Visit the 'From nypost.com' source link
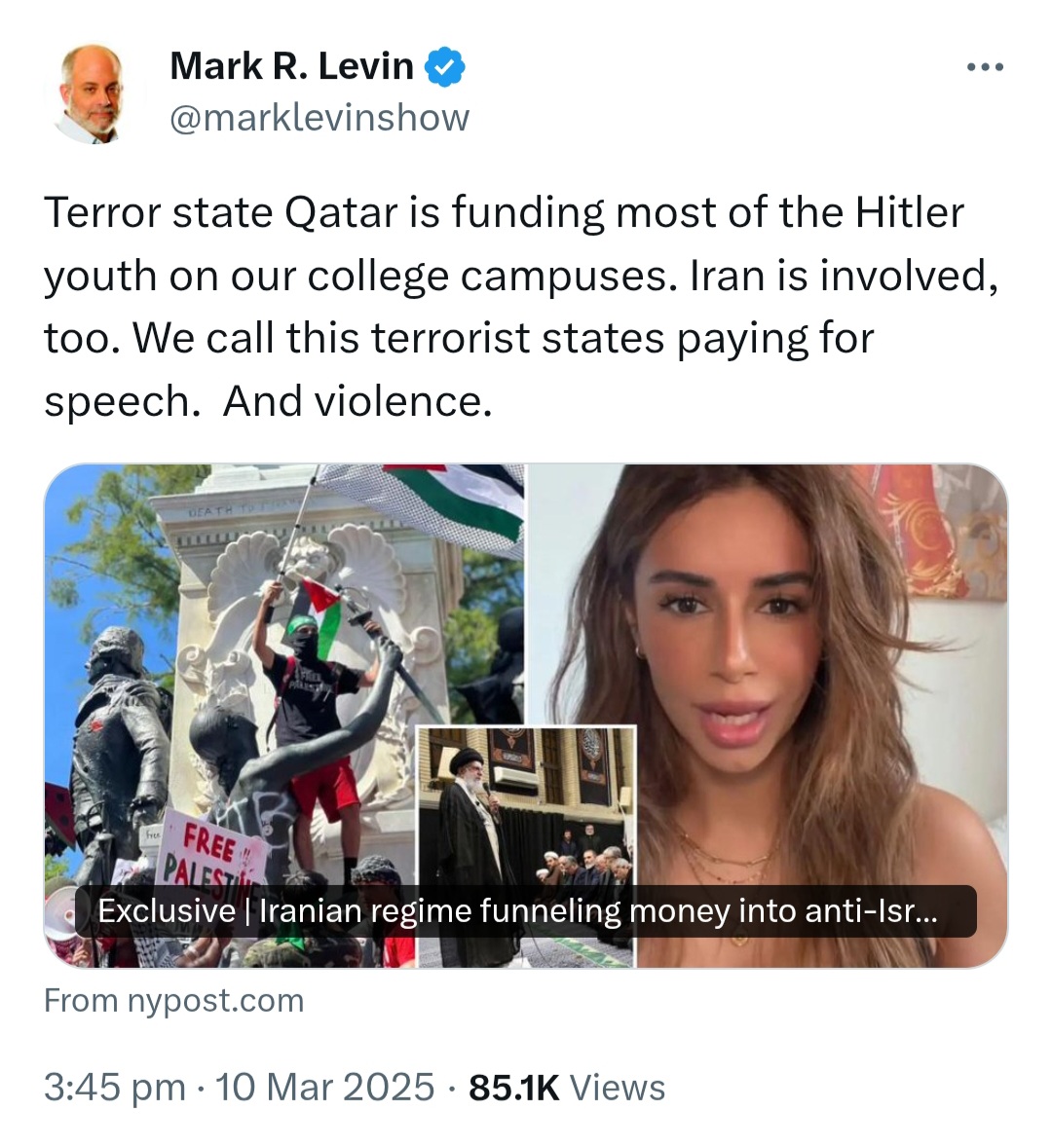 tap(173, 1001)
